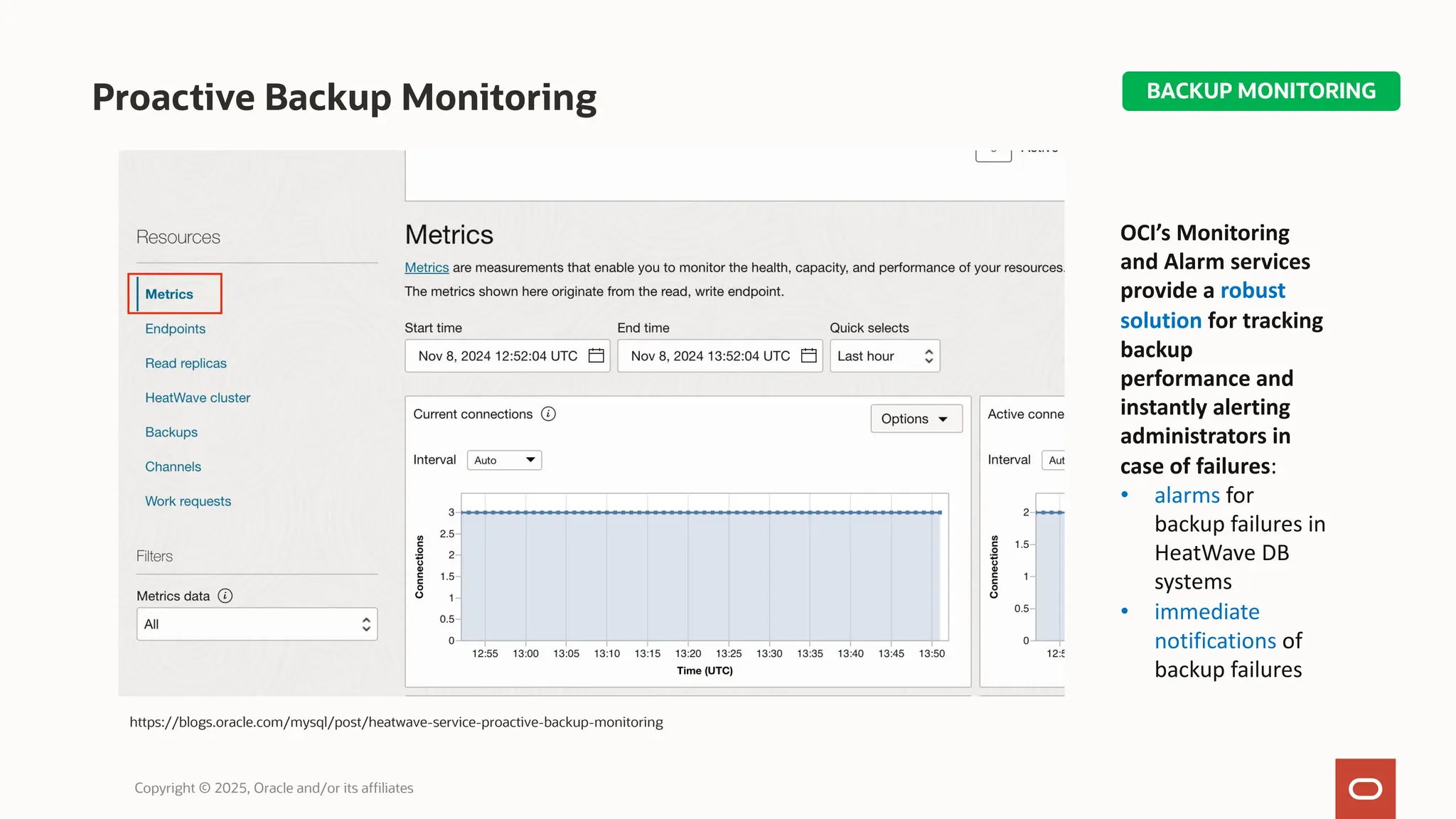Click the End time date field
Image resolution: width=1456 pixels, height=819 pixels.
[x=719, y=355]
